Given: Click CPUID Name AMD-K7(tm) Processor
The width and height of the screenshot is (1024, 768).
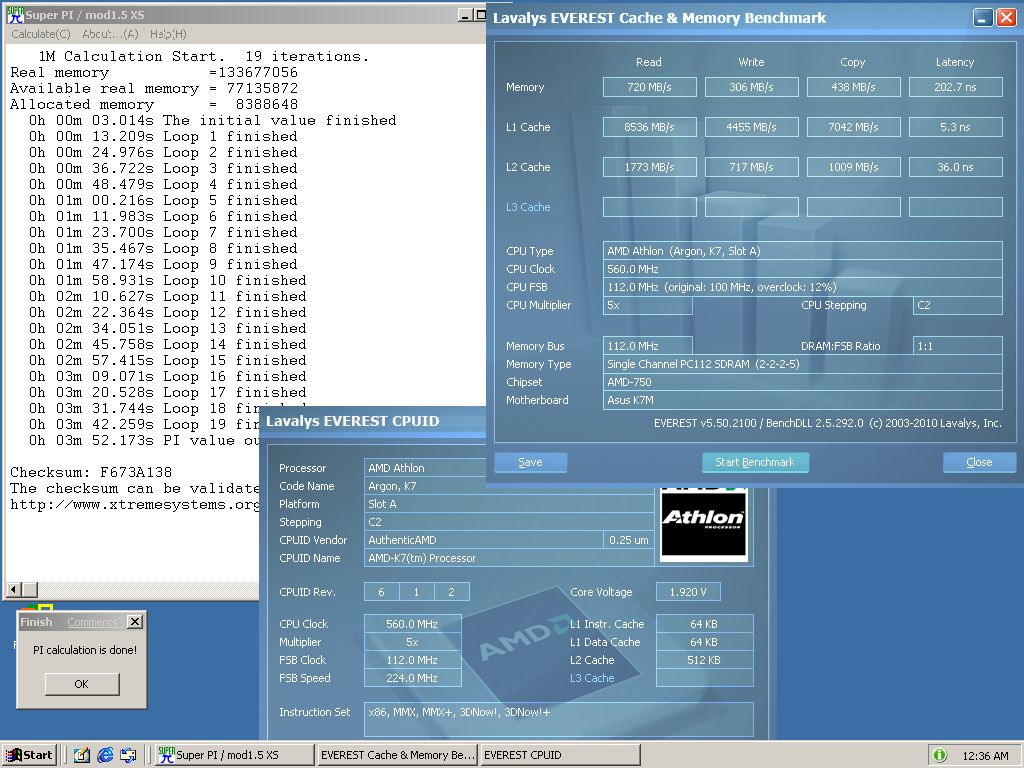Looking at the screenshot, I should click(509, 558).
